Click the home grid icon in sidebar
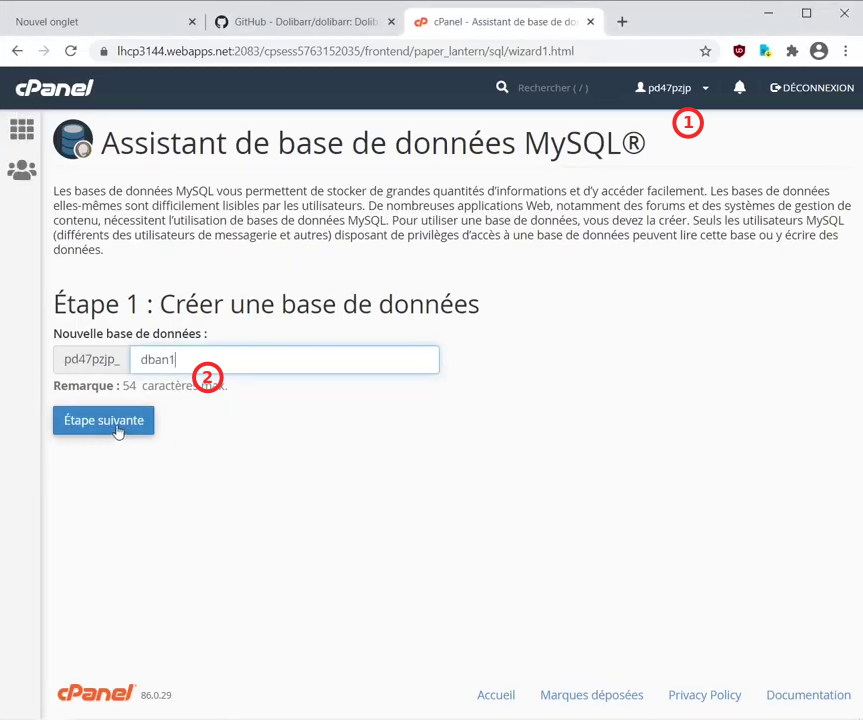Image resolution: width=863 pixels, height=720 pixels. [x=21, y=129]
